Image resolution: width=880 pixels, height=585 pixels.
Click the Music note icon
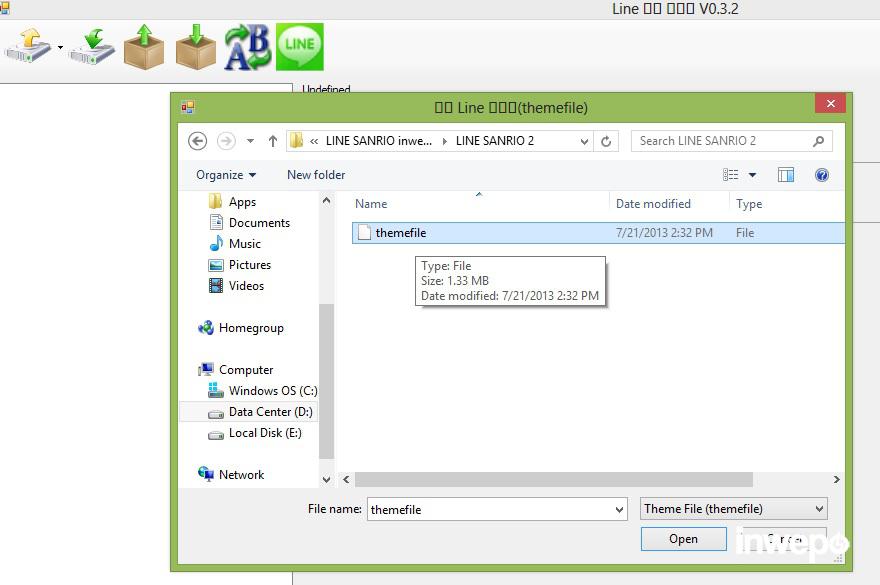click(216, 244)
